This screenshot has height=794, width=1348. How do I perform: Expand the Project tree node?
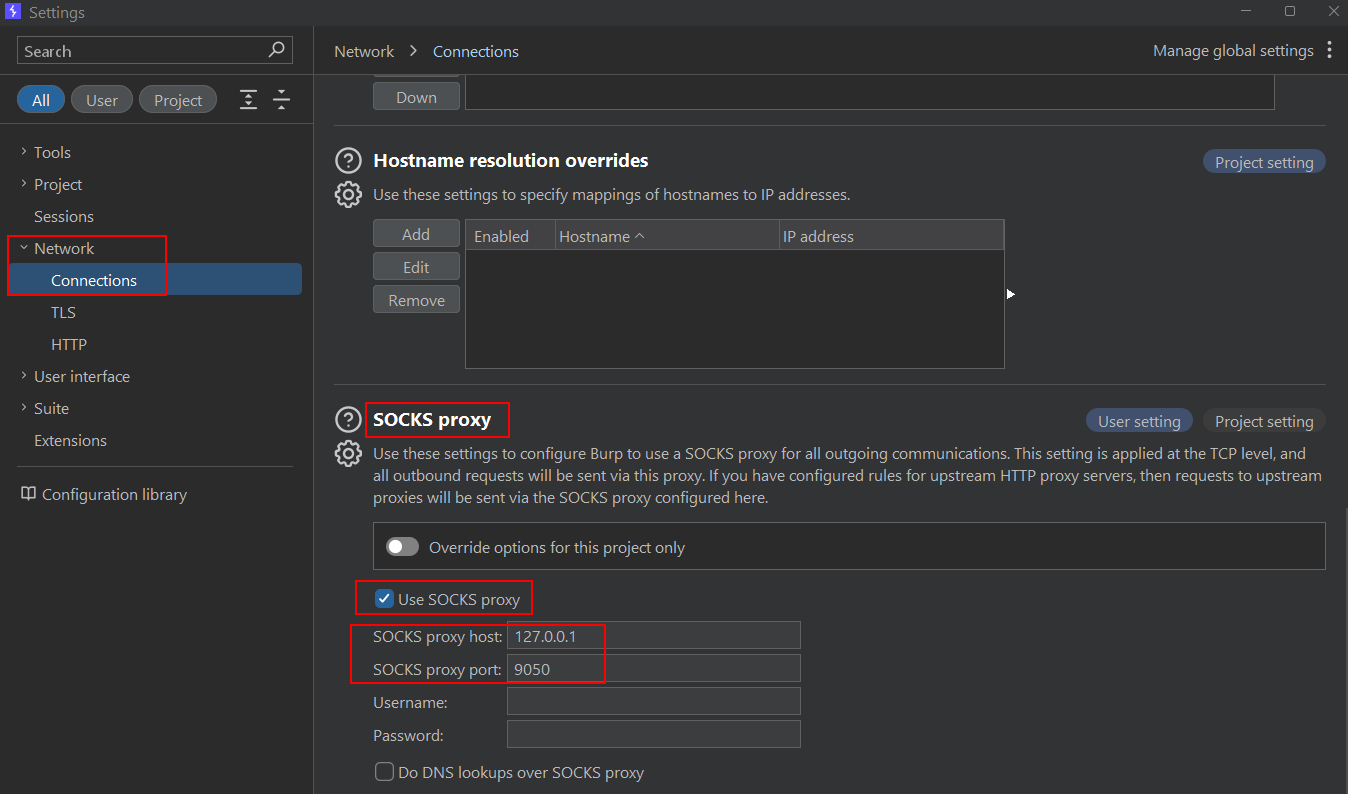pyautogui.click(x=24, y=184)
